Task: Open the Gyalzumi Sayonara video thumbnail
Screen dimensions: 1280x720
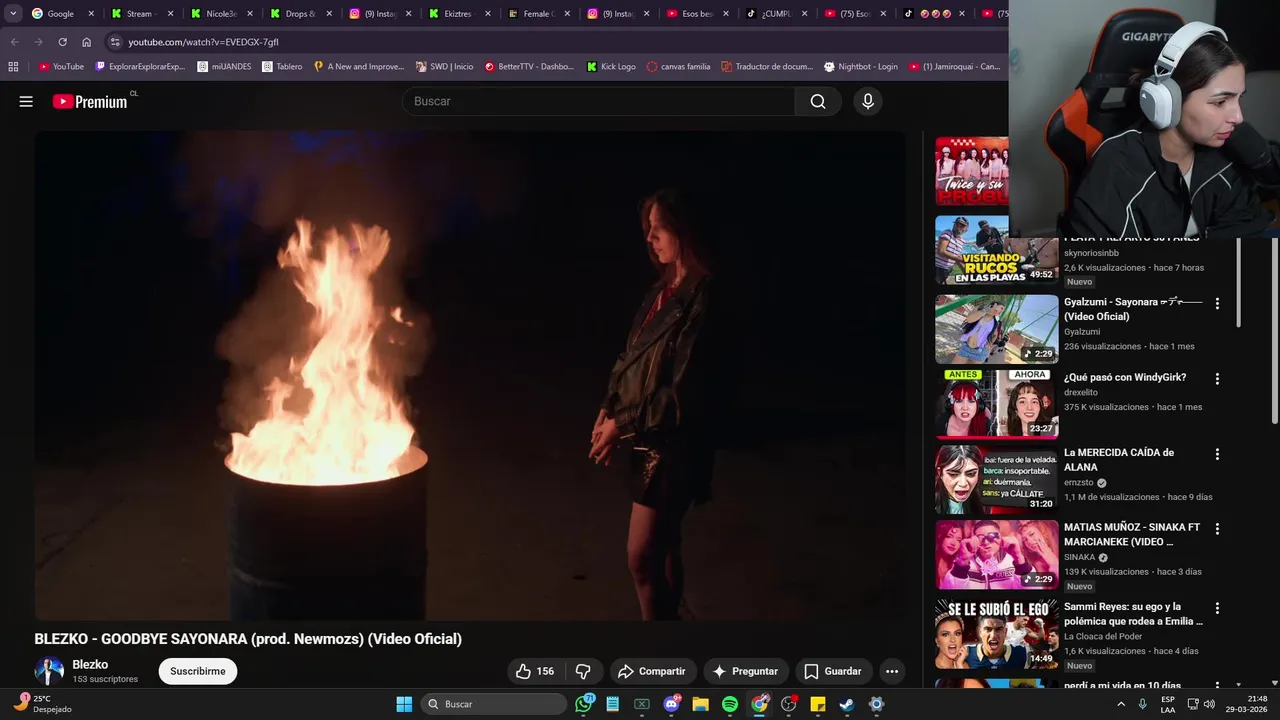Action: [x=996, y=329]
